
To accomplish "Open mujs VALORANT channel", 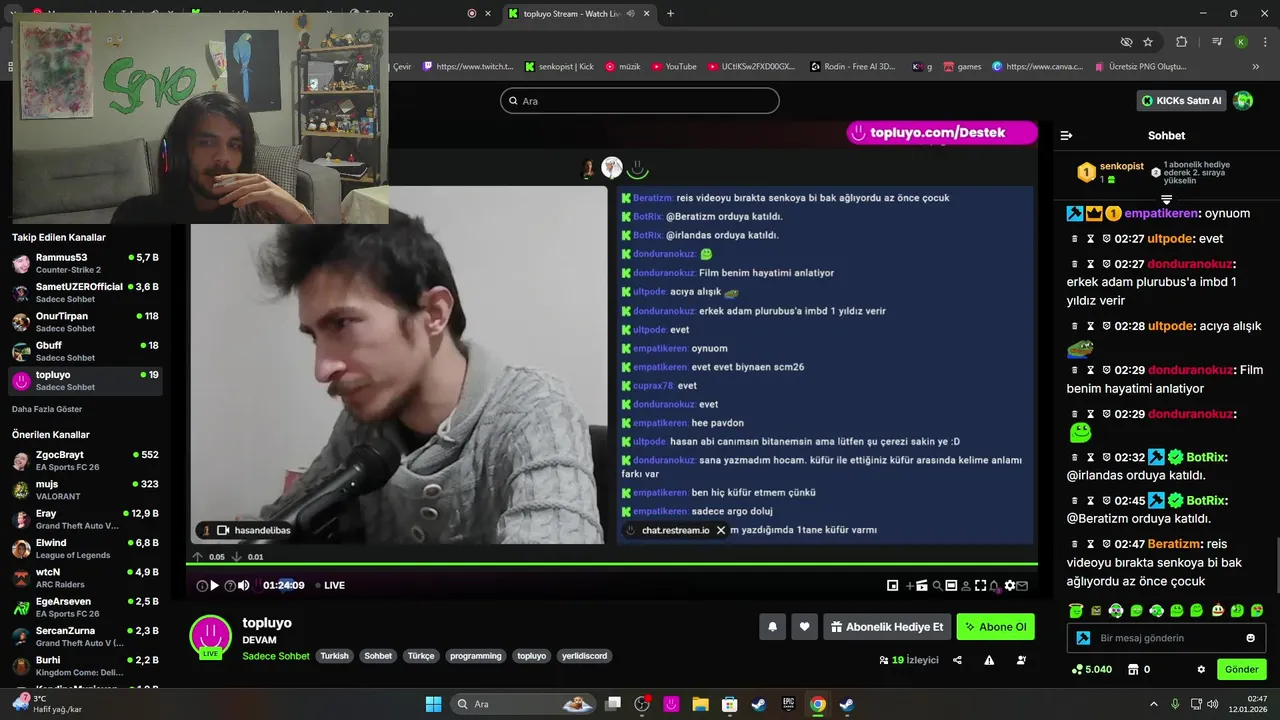I will 86,490.
